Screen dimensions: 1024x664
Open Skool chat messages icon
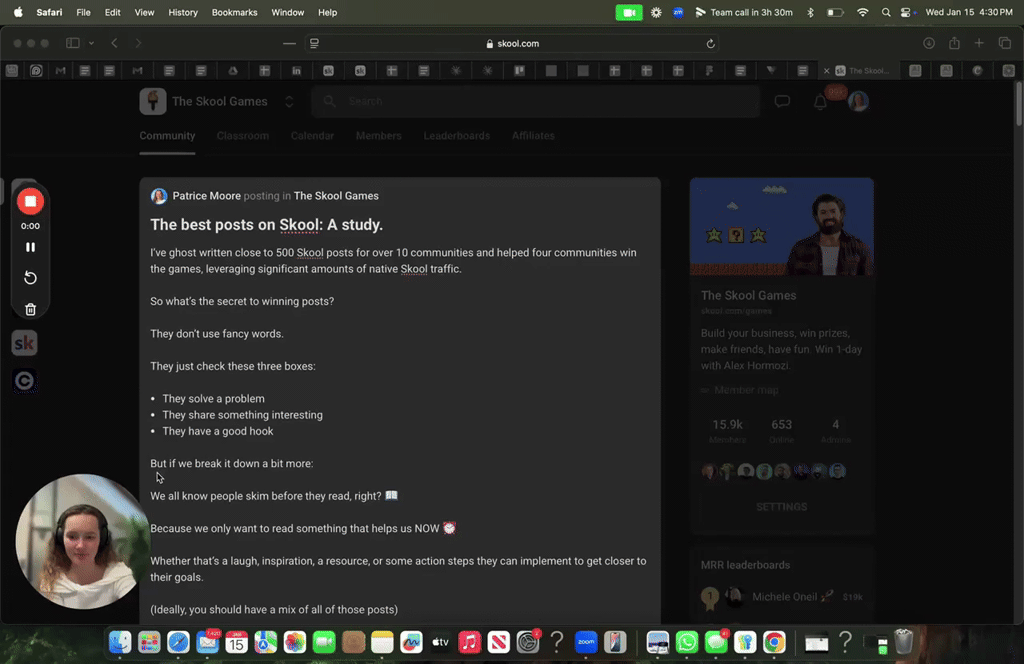coord(782,101)
